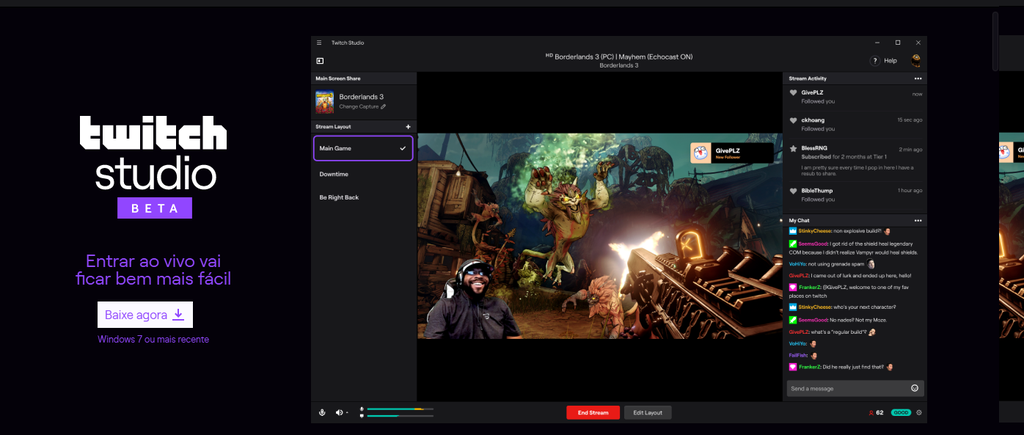The image size is (1024, 435).
Task: Click FrankerZ heart badge in chat
Action: tap(793, 287)
